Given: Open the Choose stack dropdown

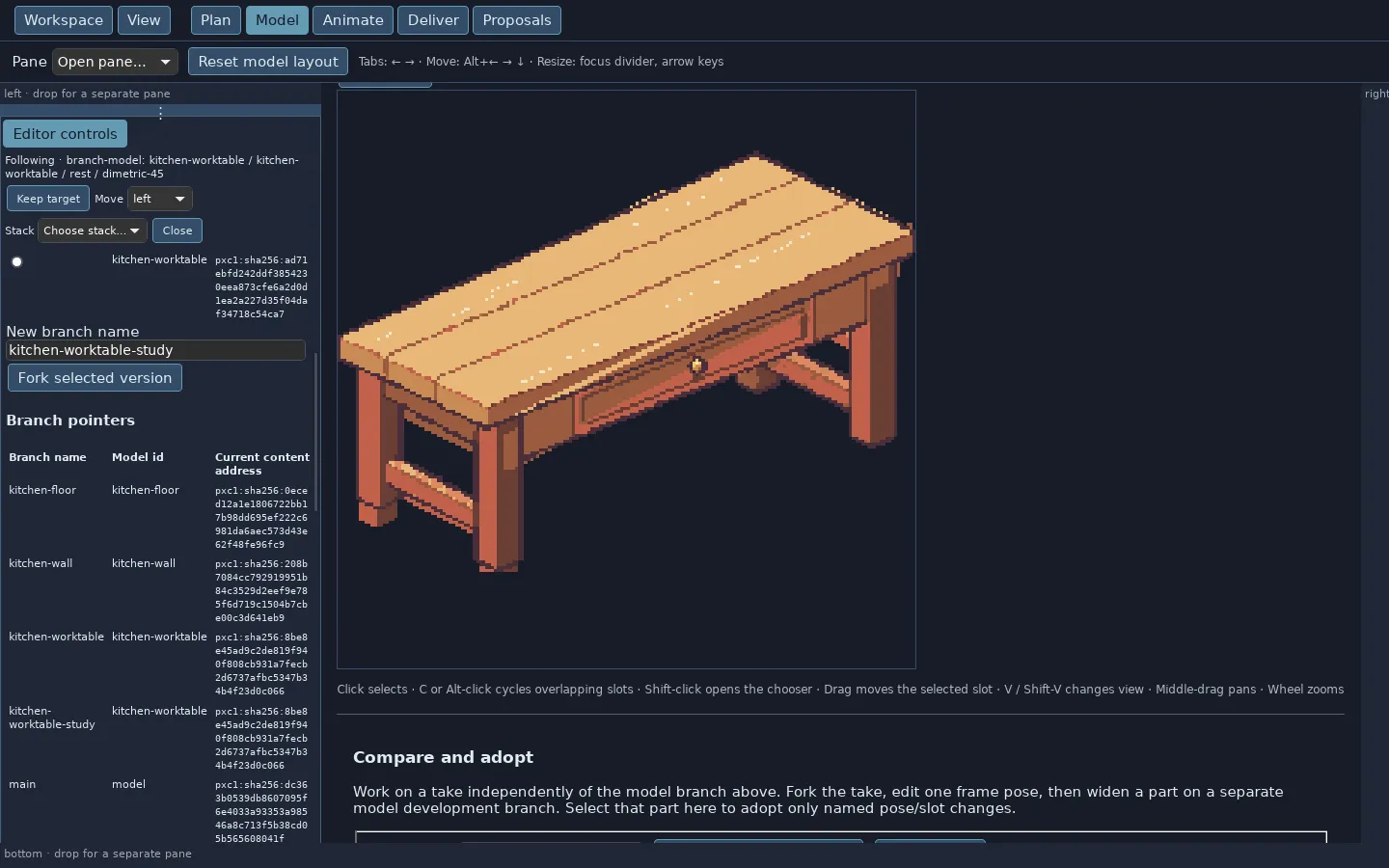Looking at the screenshot, I should tap(93, 231).
